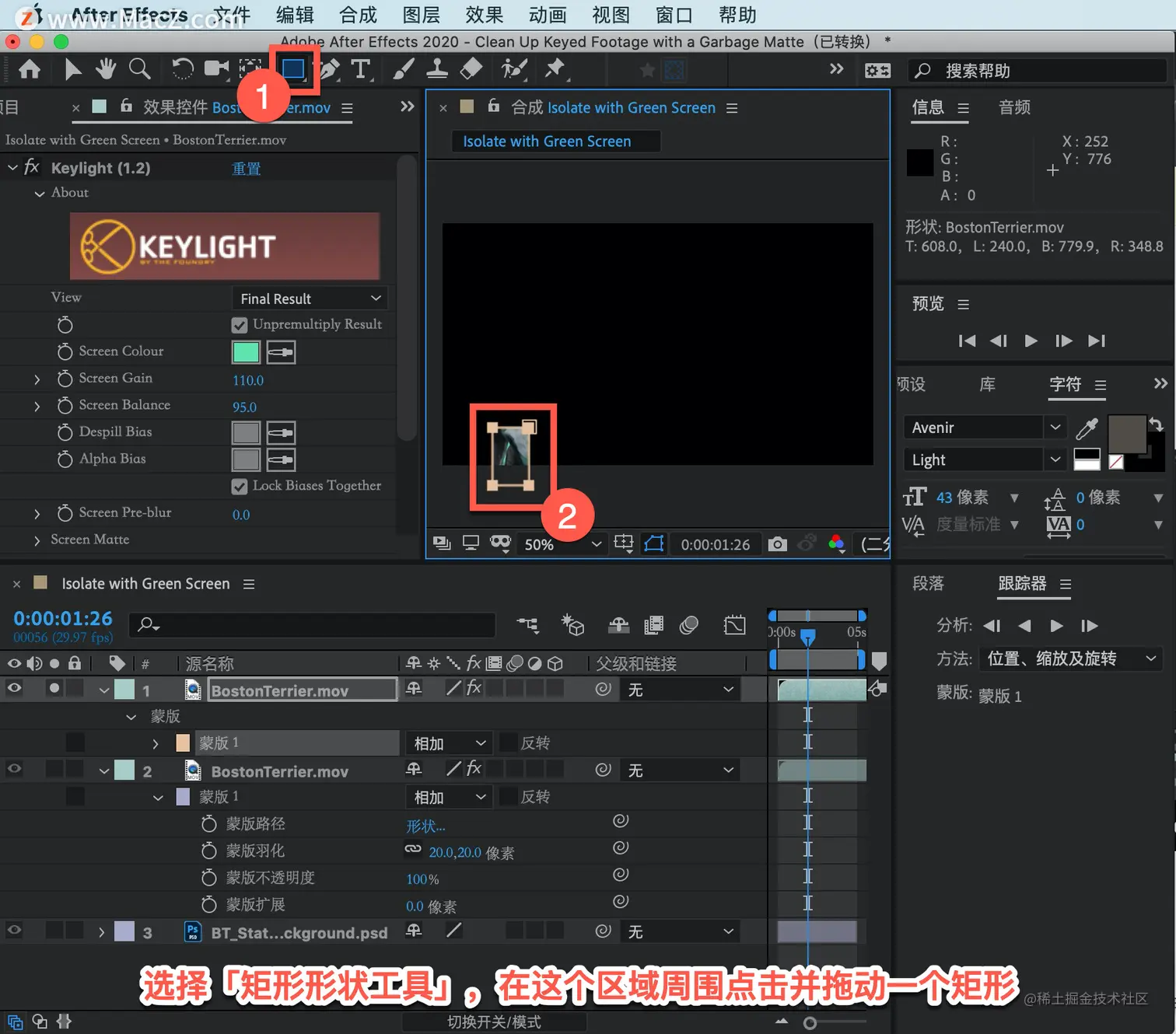The image size is (1176, 1034).
Task: Expand BT_Stat background.psd layer
Action: pyautogui.click(x=101, y=931)
